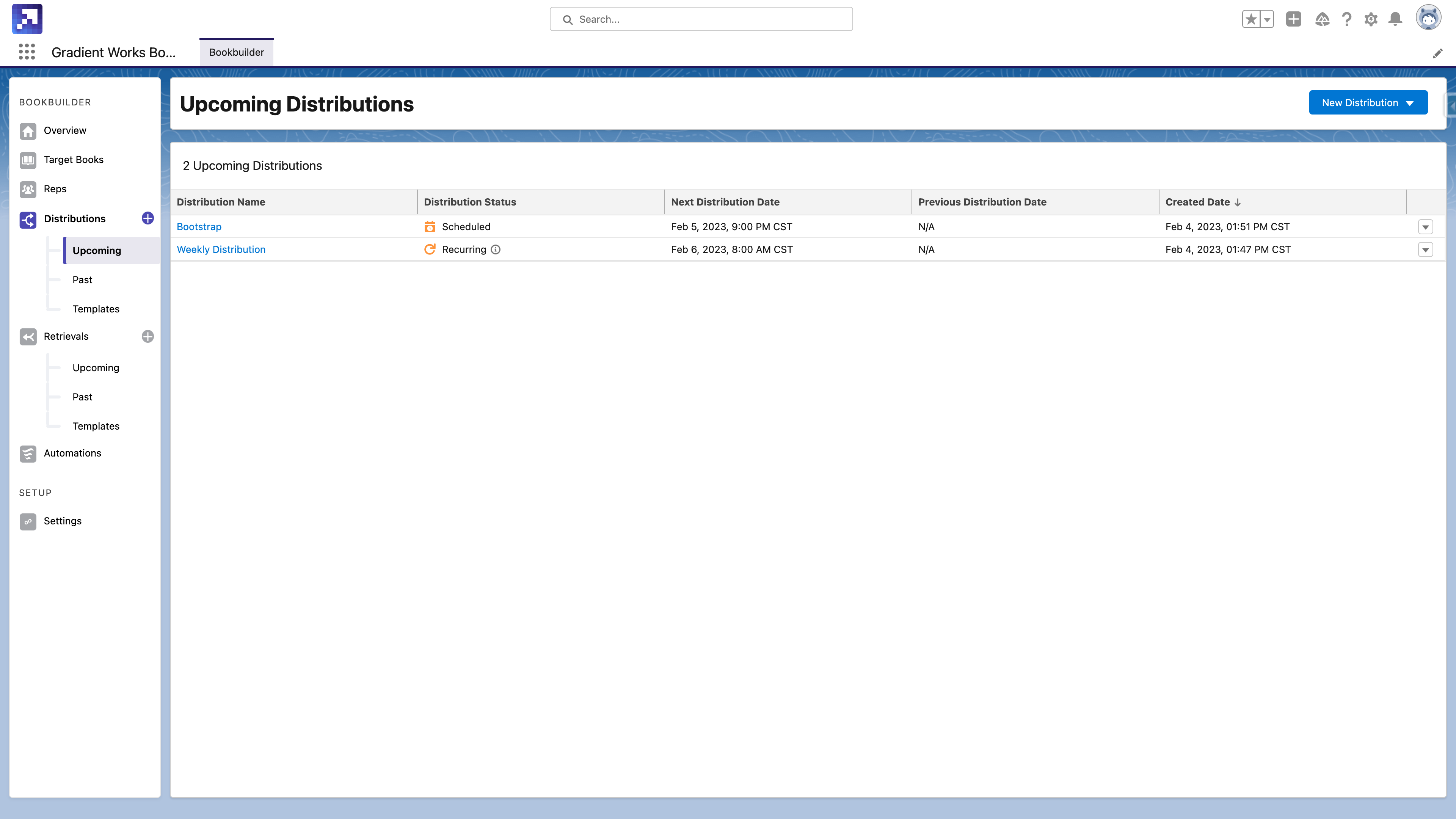Click the Recurring status info icon
The image size is (1456, 819).
496,250
